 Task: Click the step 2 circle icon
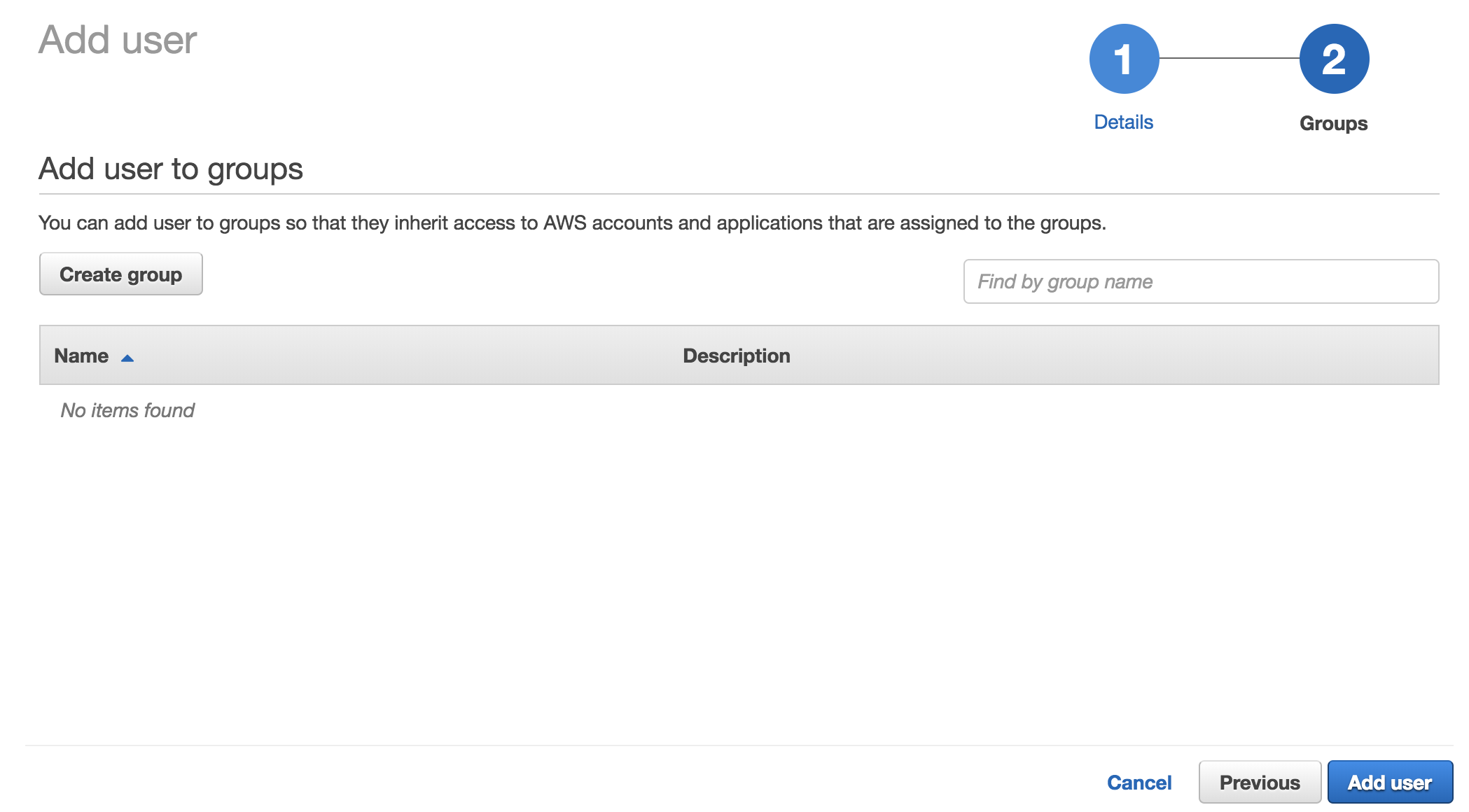pos(1334,59)
